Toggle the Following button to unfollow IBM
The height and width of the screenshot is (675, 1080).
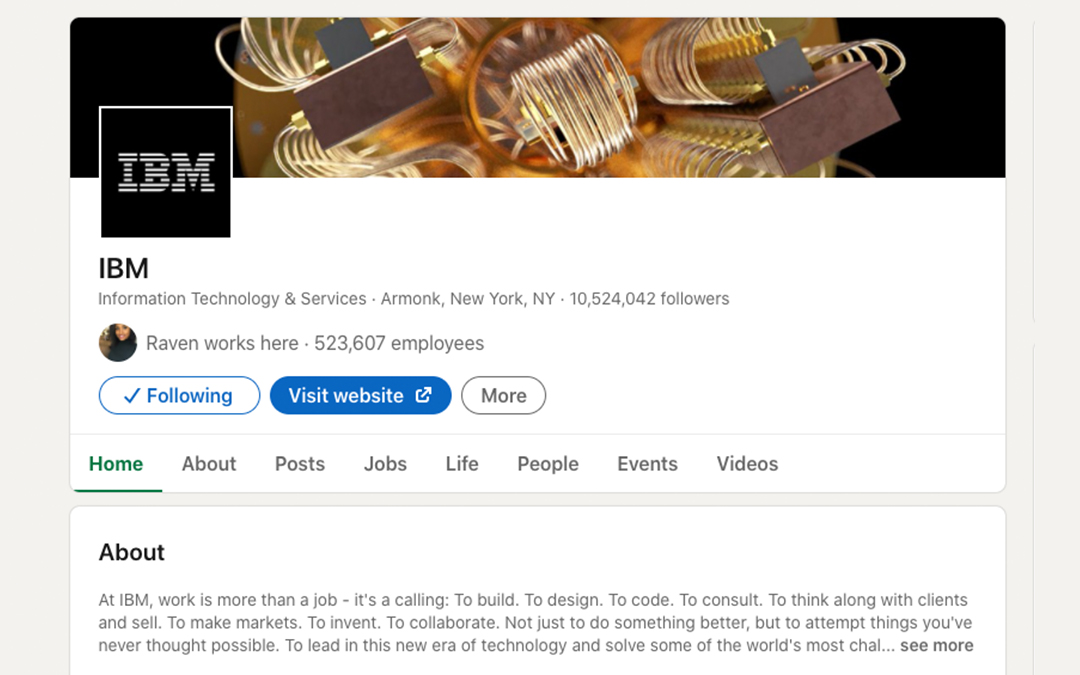(179, 395)
